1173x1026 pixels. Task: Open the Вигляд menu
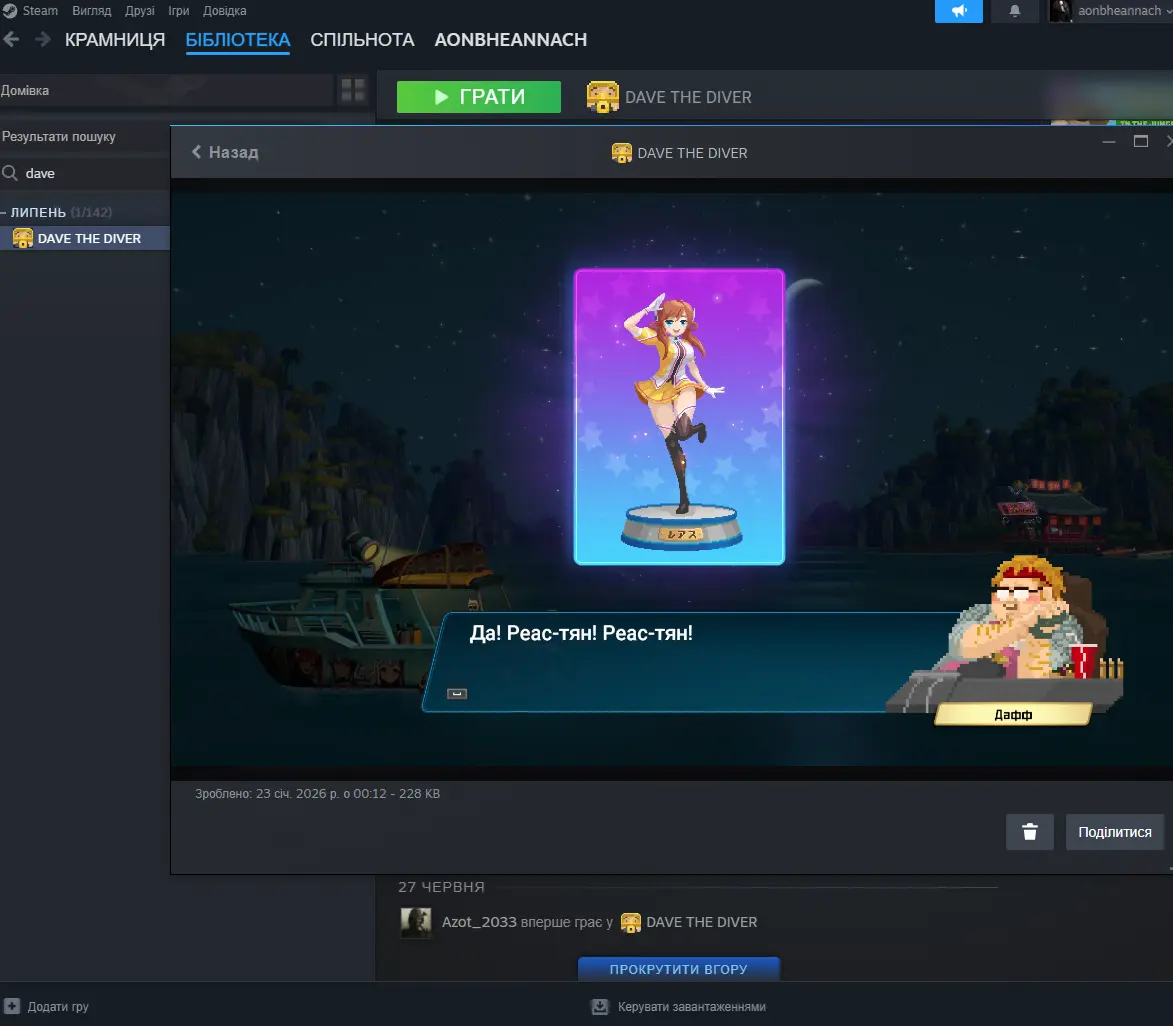click(91, 10)
